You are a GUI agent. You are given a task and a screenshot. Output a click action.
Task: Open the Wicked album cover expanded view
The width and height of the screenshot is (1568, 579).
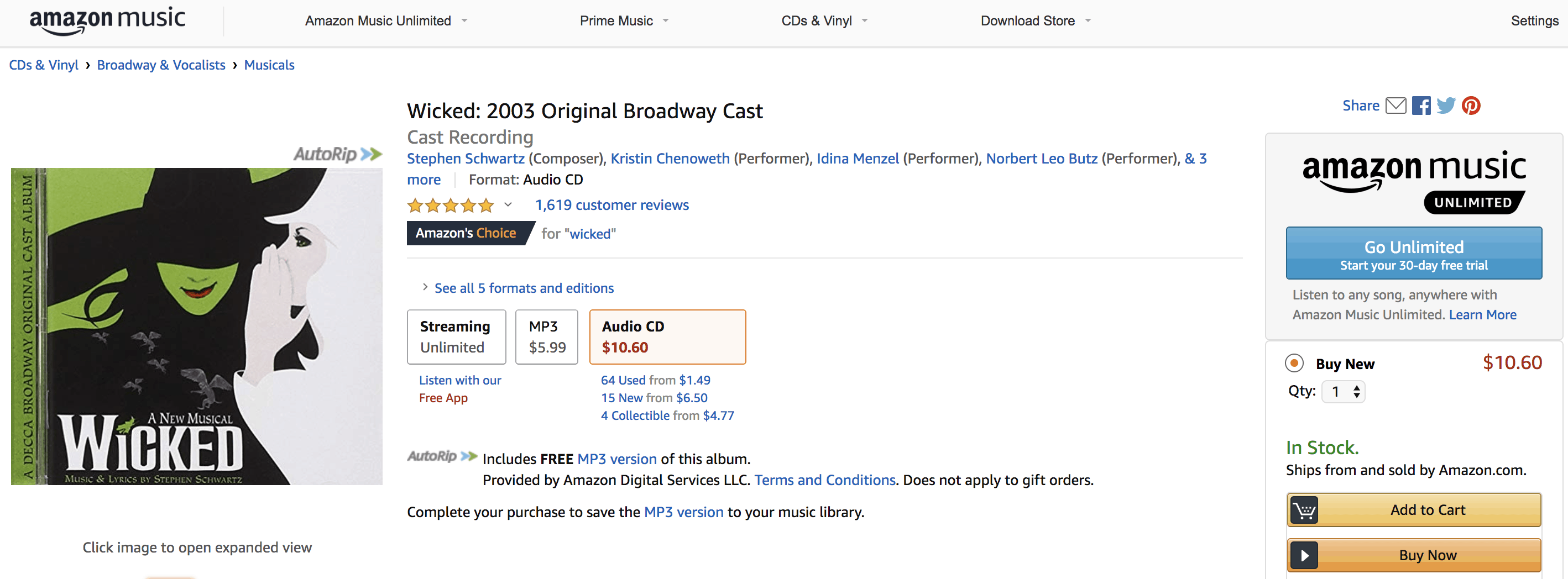[197, 326]
